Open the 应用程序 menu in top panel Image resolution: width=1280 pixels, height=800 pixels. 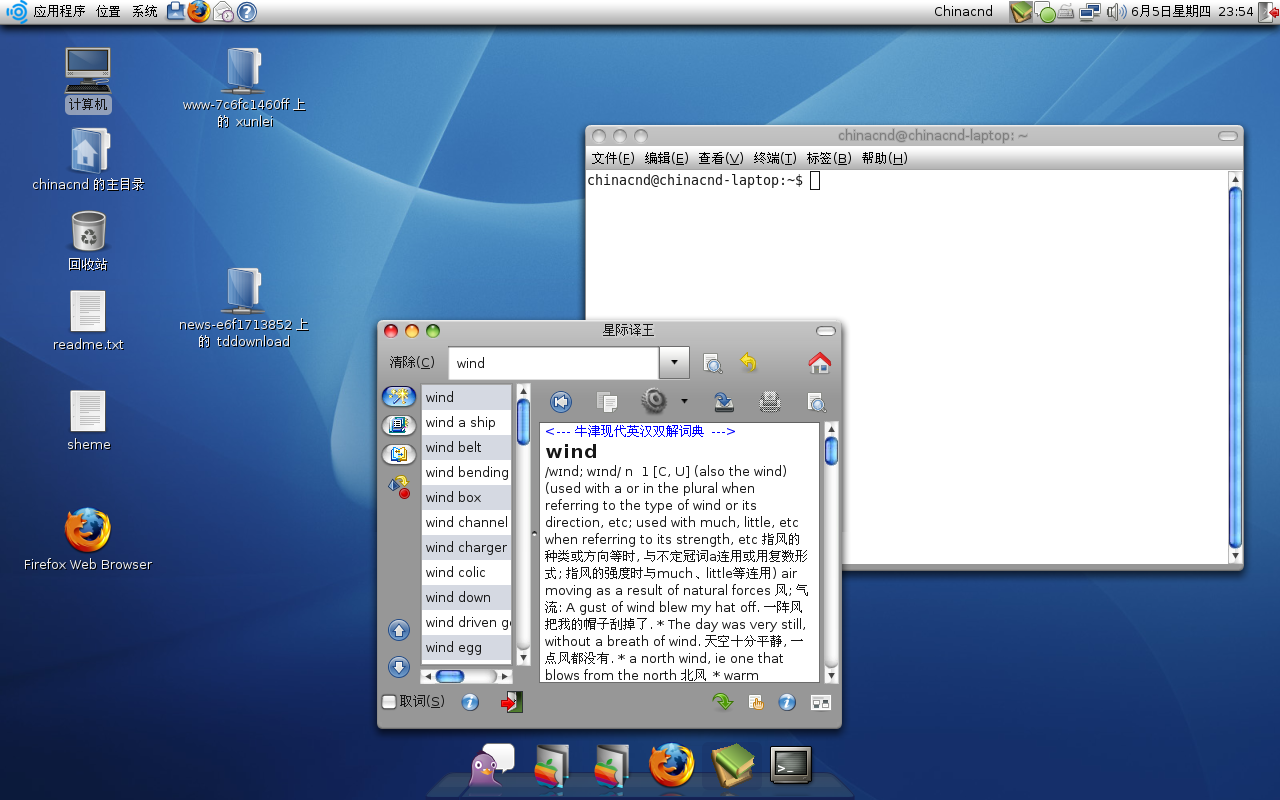tap(59, 12)
